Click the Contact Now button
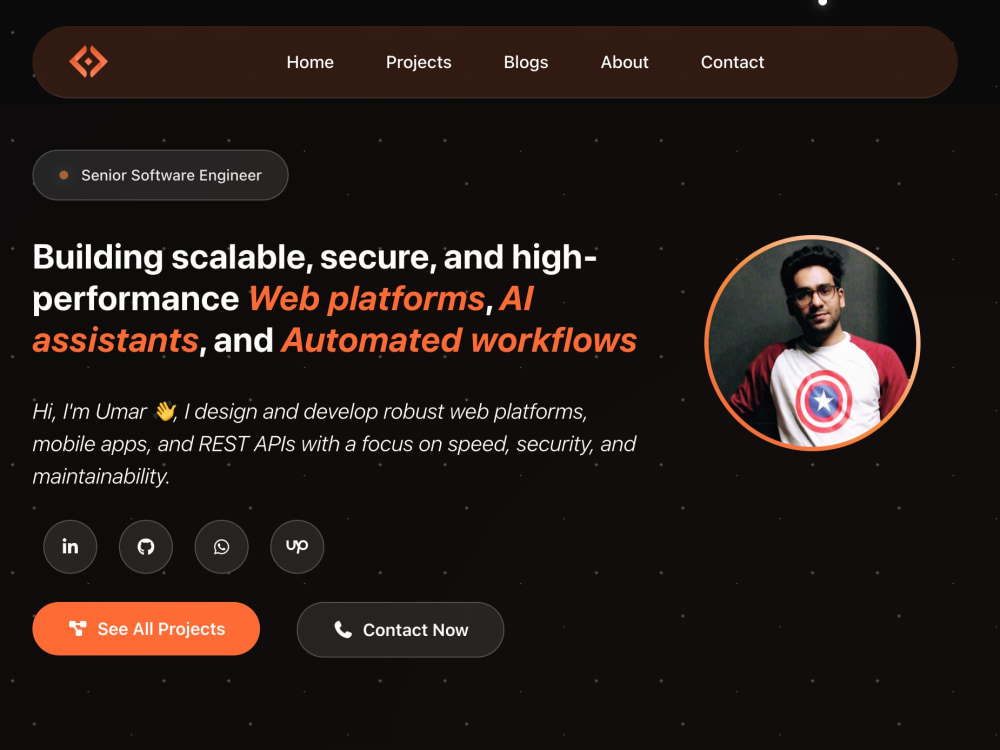1000x750 pixels. (x=401, y=629)
